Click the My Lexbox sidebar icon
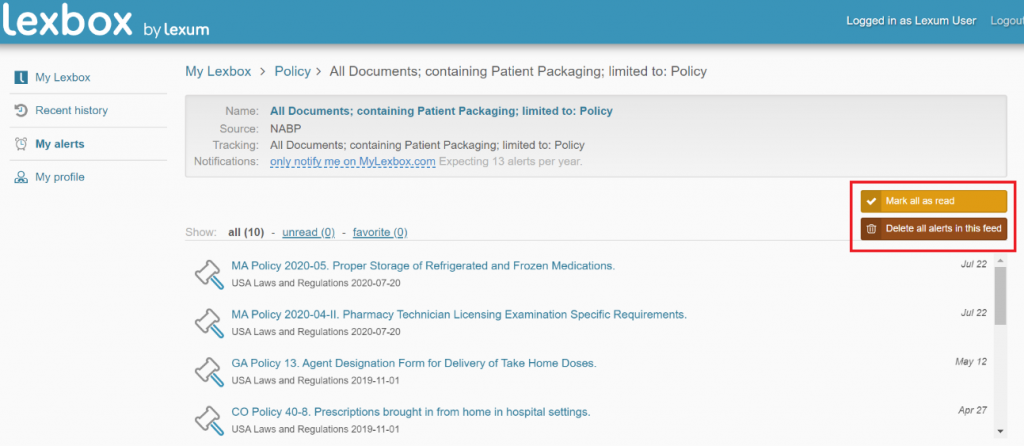The width and height of the screenshot is (1024, 446). point(21,77)
